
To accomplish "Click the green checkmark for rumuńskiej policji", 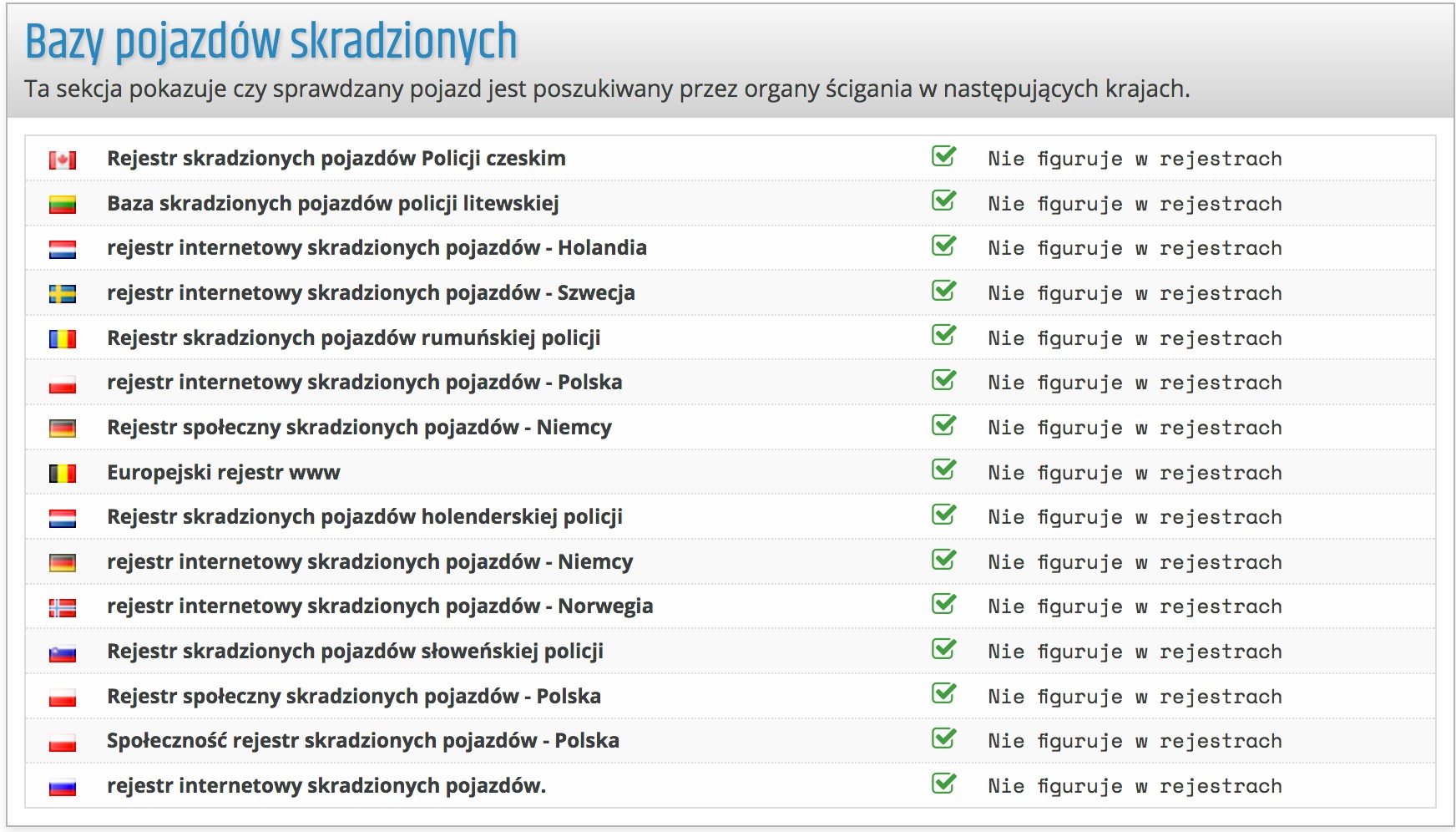I will click(x=944, y=335).
